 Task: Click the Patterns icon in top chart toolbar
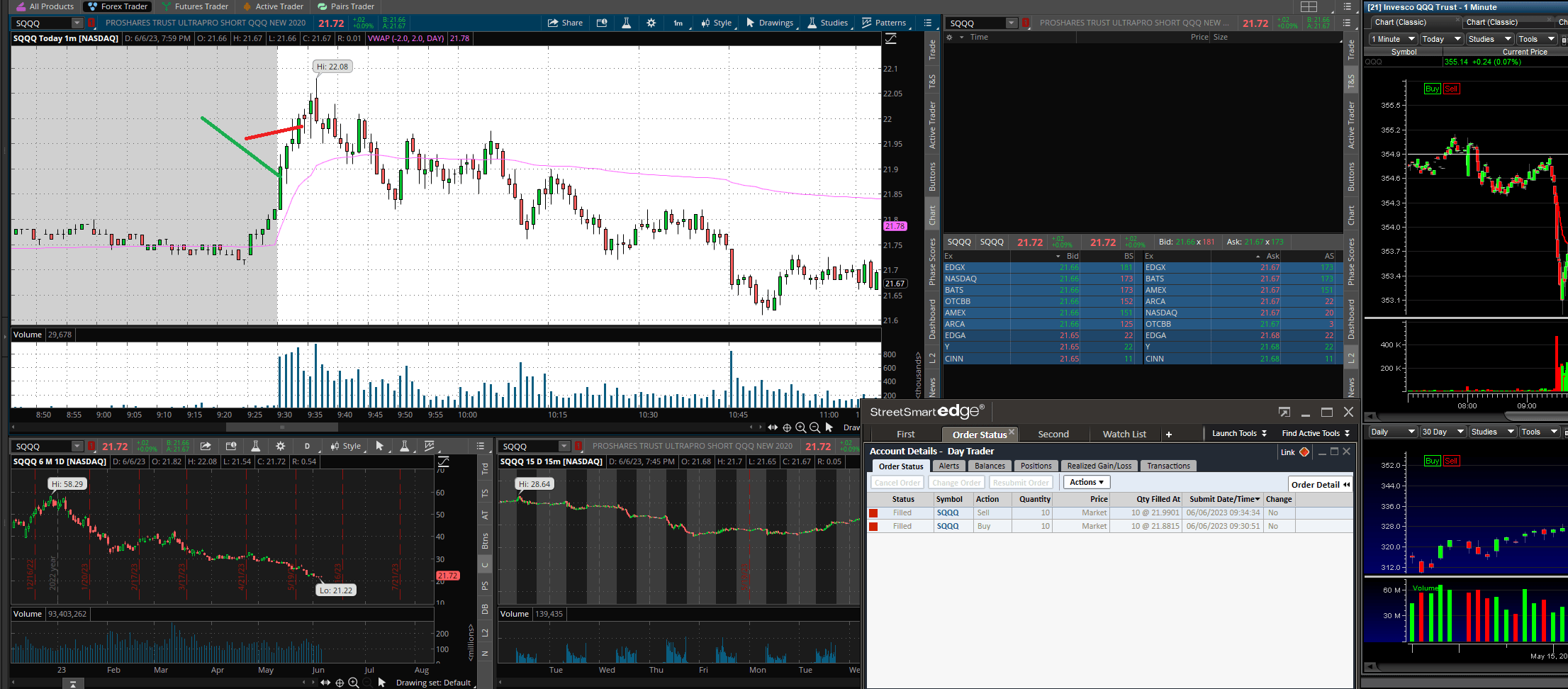(883, 23)
